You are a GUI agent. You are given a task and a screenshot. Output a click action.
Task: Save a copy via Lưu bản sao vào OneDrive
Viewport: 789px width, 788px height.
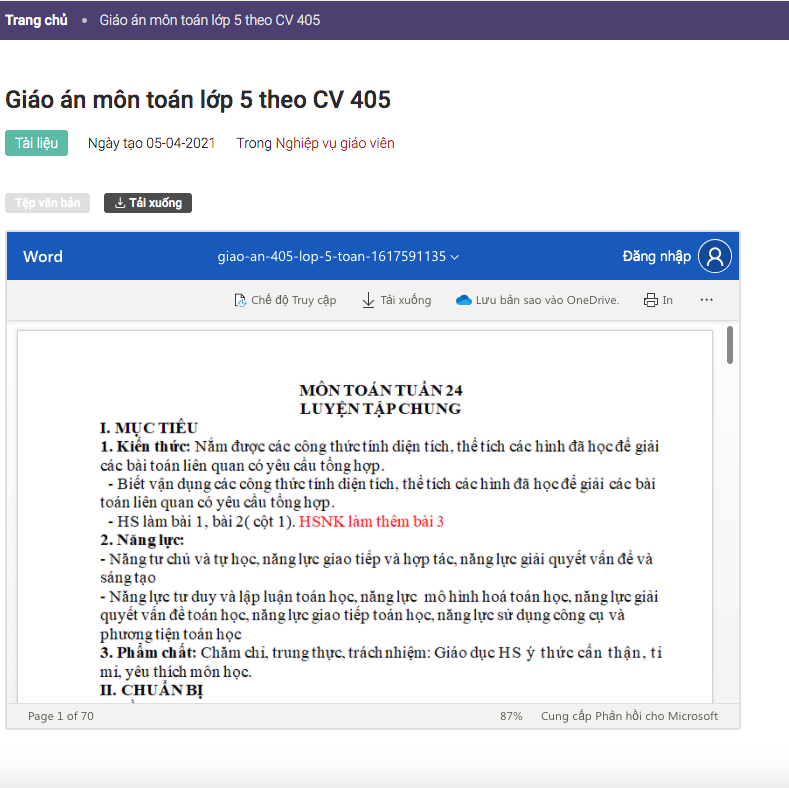(x=538, y=300)
